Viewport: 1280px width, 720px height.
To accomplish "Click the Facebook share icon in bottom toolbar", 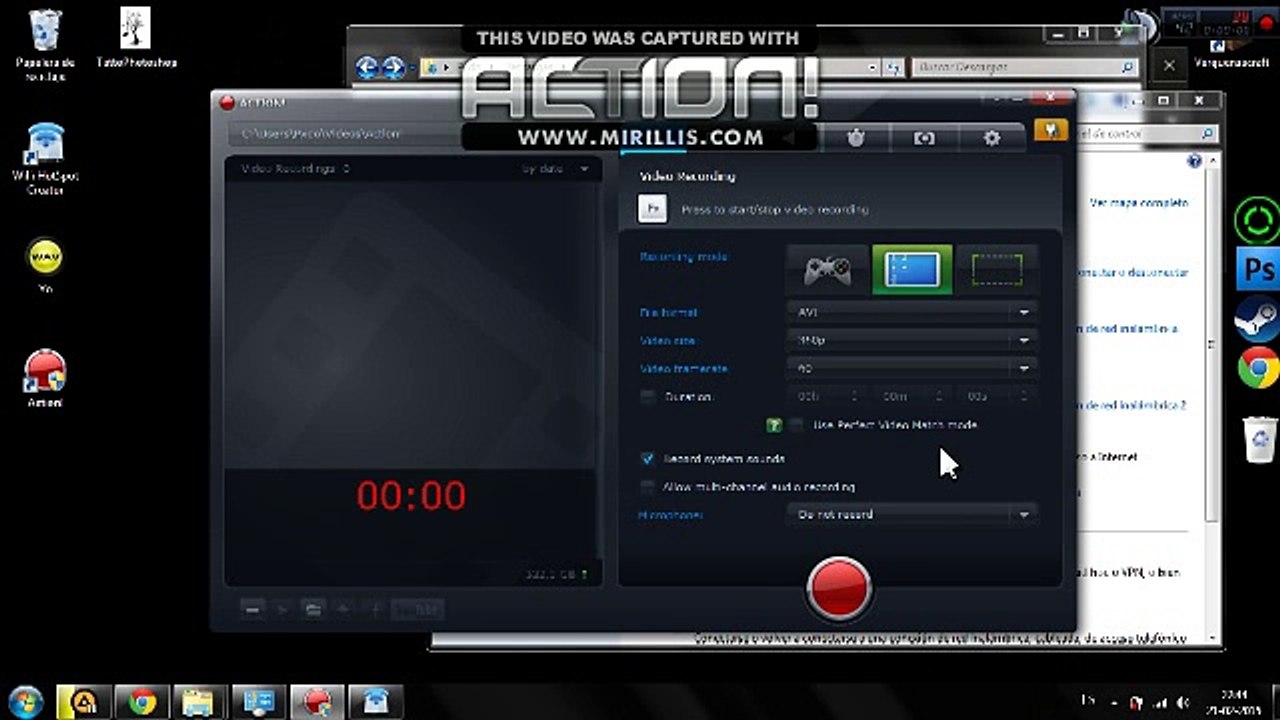I will 376,608.
